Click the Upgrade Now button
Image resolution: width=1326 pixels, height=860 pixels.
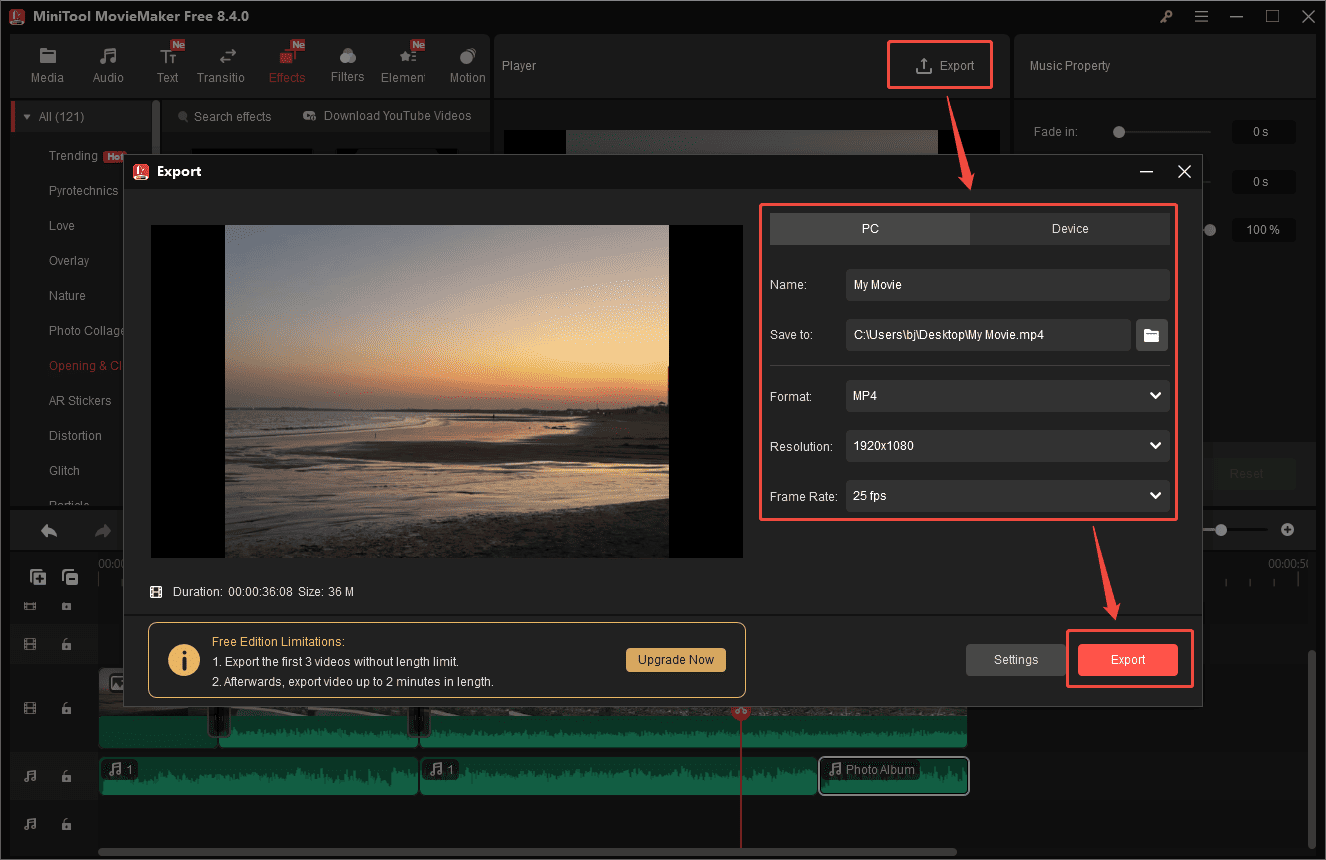(x=675, y=660)
